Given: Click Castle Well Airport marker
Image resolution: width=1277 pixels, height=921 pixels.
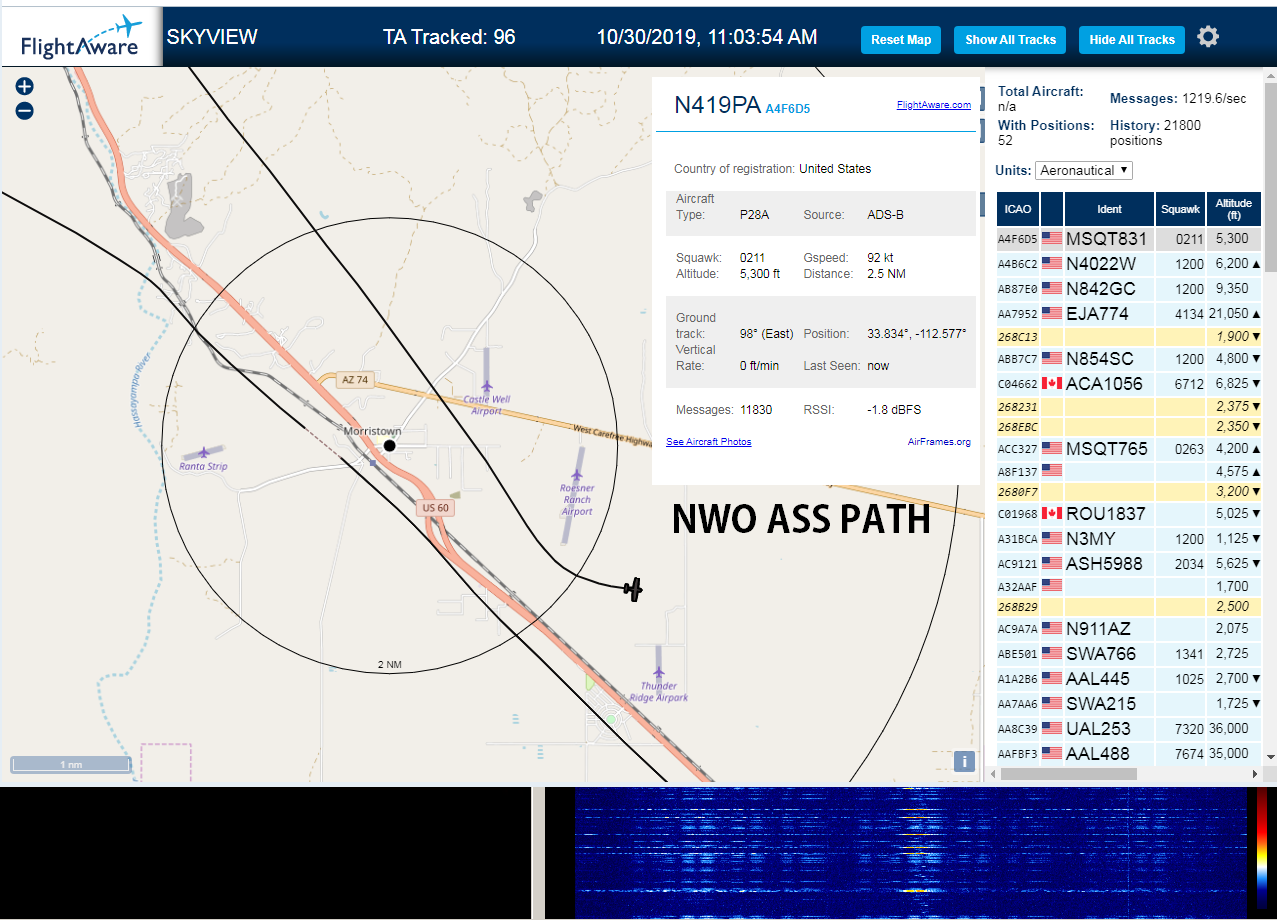Looking at the screenshot, I should (x=487, y=386).
